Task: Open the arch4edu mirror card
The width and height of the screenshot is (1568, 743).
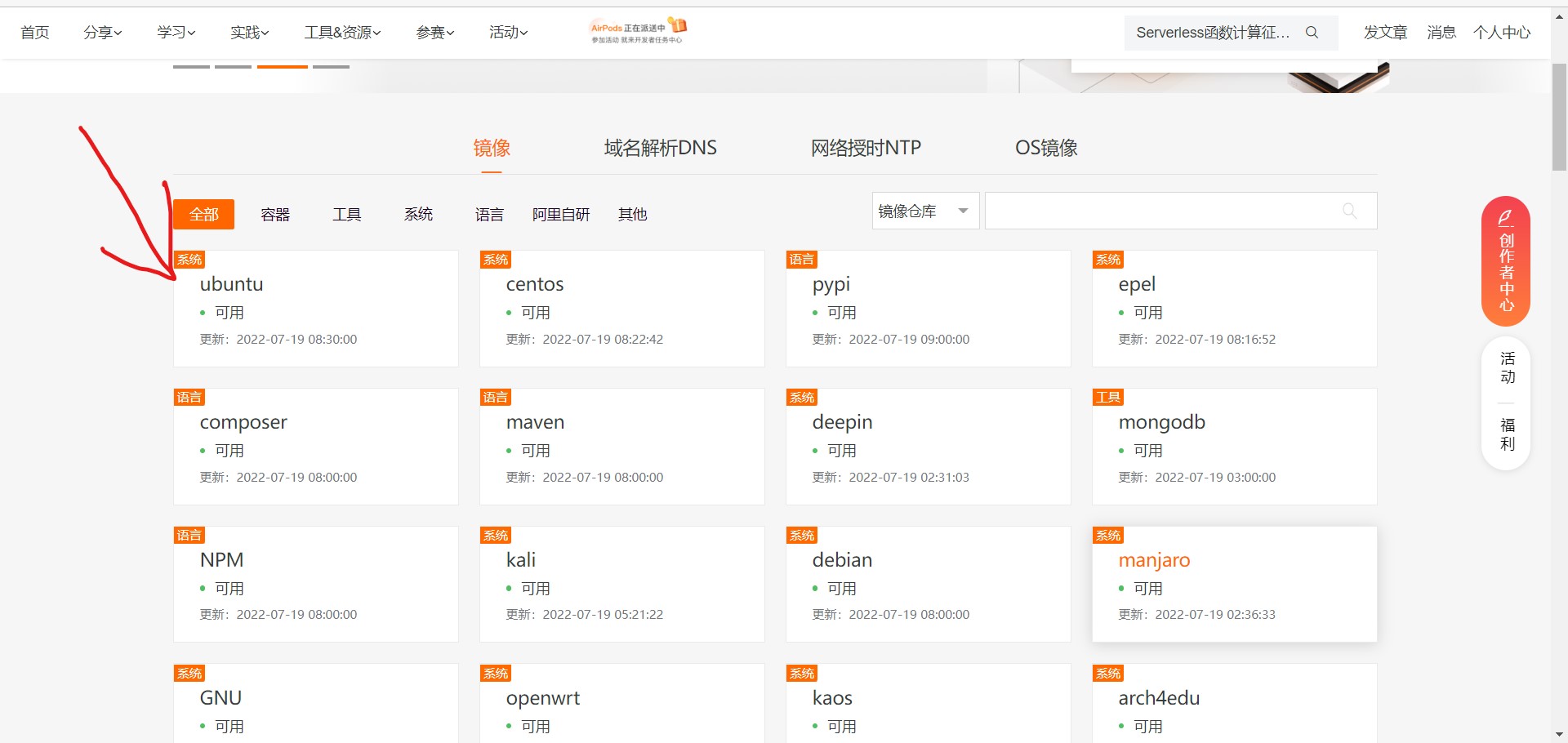Action: [x=1235, y=703]
